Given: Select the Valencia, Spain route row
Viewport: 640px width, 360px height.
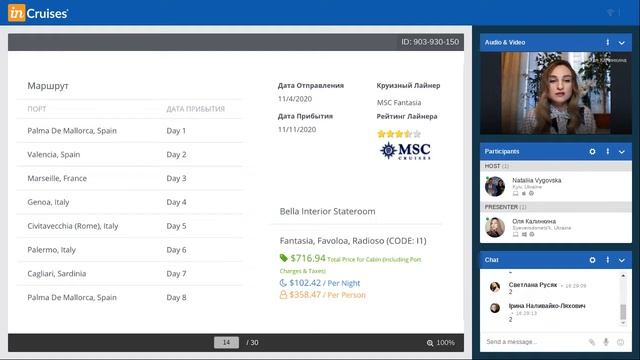Looking at the screenshot, I should click(130, 155).
